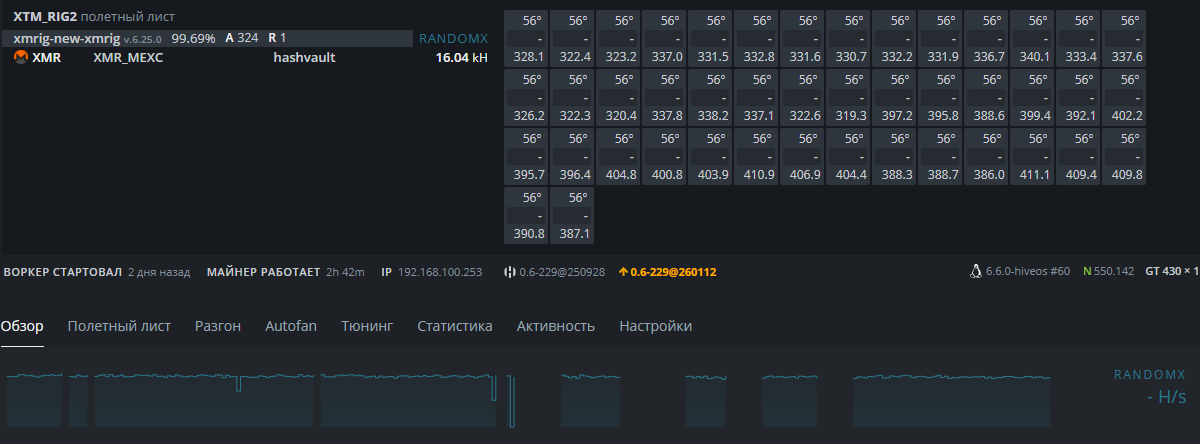Open the Статистика tab
This screenshot has height=444, width=1200.
455,326
